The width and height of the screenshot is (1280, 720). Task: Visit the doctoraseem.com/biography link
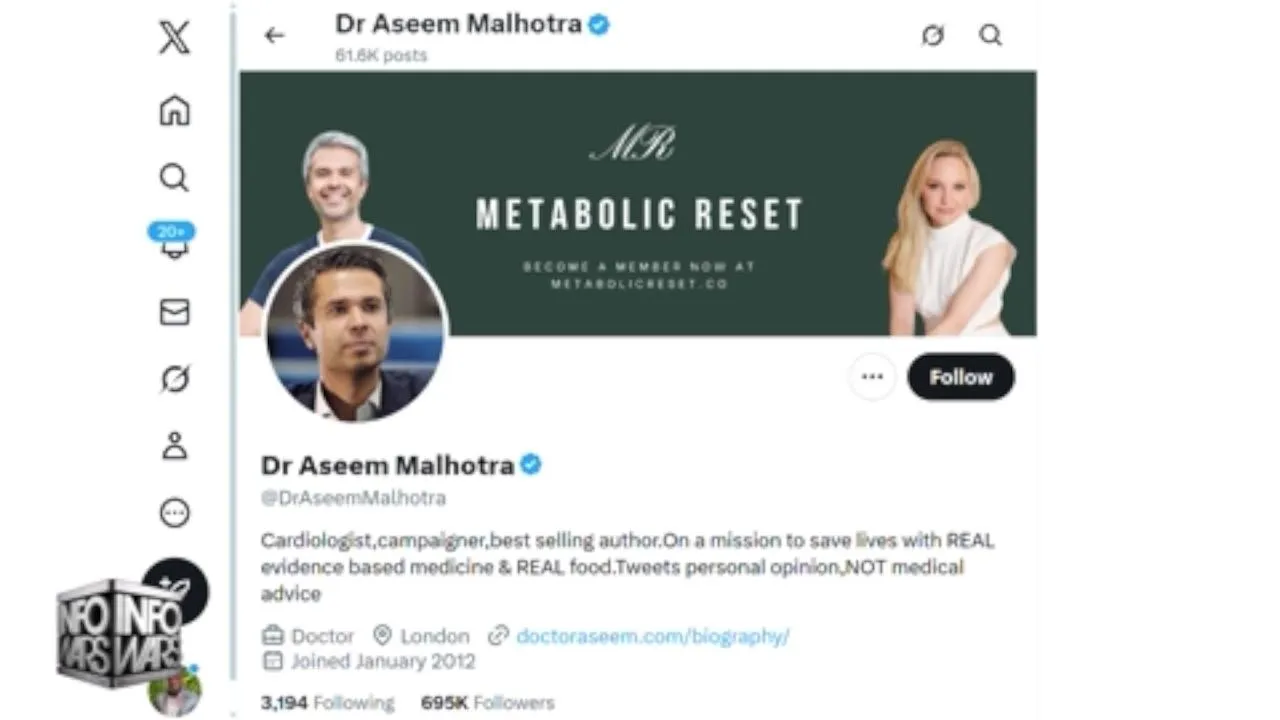click(652, 636)
